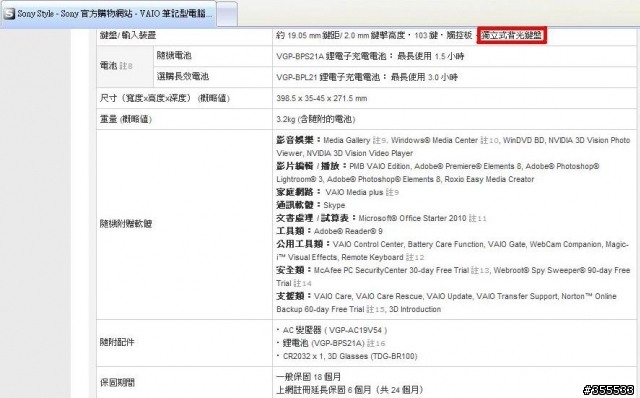Open a new blank browser tab
Viewport: 640px width, 398px height.
click(x=227, y=14)
